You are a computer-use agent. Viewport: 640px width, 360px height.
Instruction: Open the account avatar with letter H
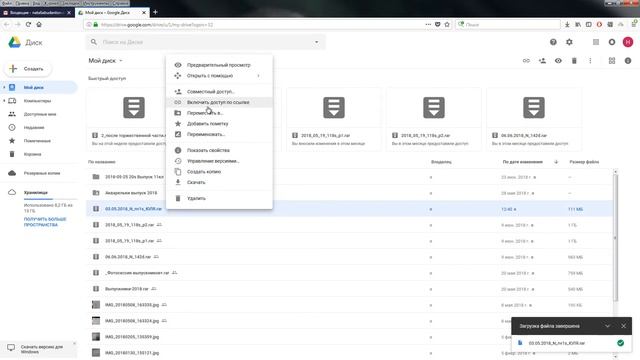tap(628, 42)
